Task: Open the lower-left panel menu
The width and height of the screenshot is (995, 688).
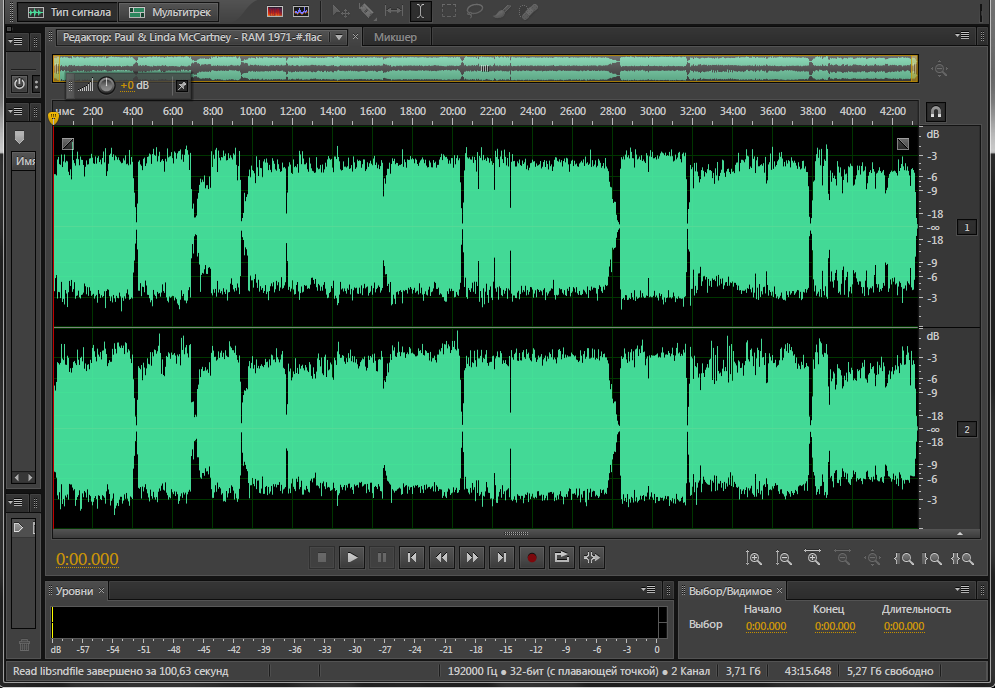Action: click(15, 503)
